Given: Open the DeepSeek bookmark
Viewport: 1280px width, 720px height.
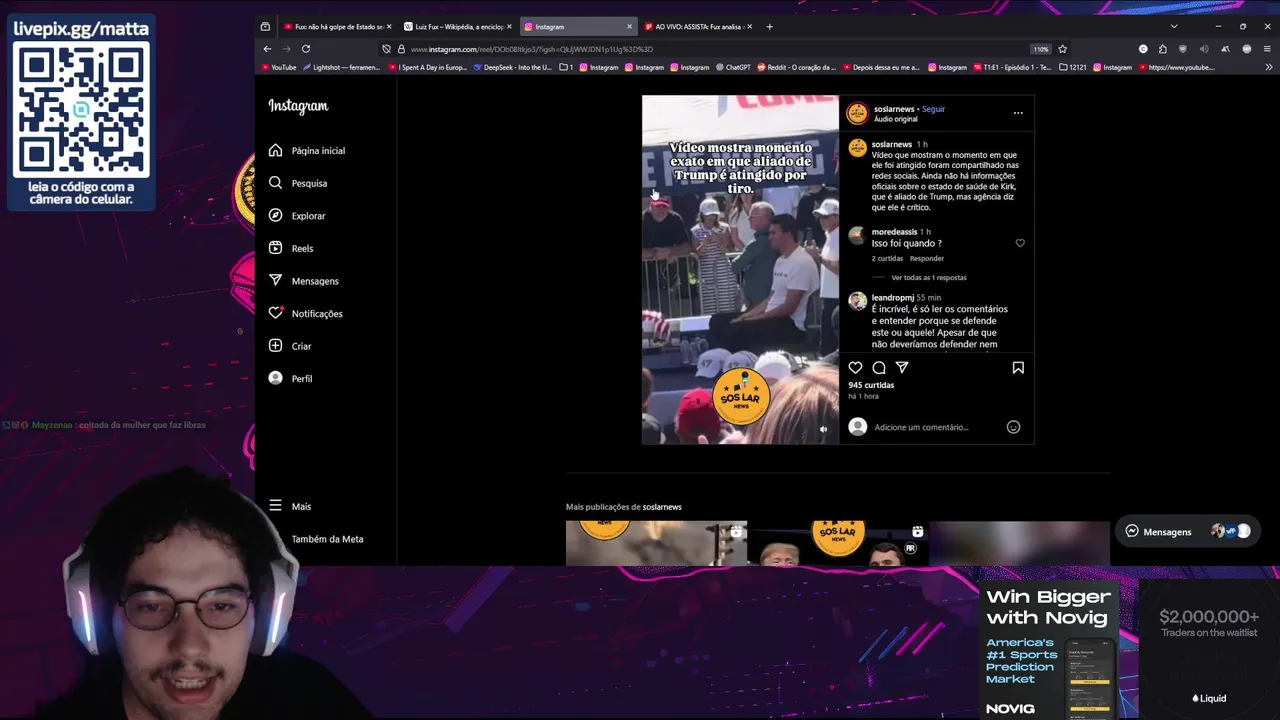Looking at the screenshot, I should tap(513, 68).
